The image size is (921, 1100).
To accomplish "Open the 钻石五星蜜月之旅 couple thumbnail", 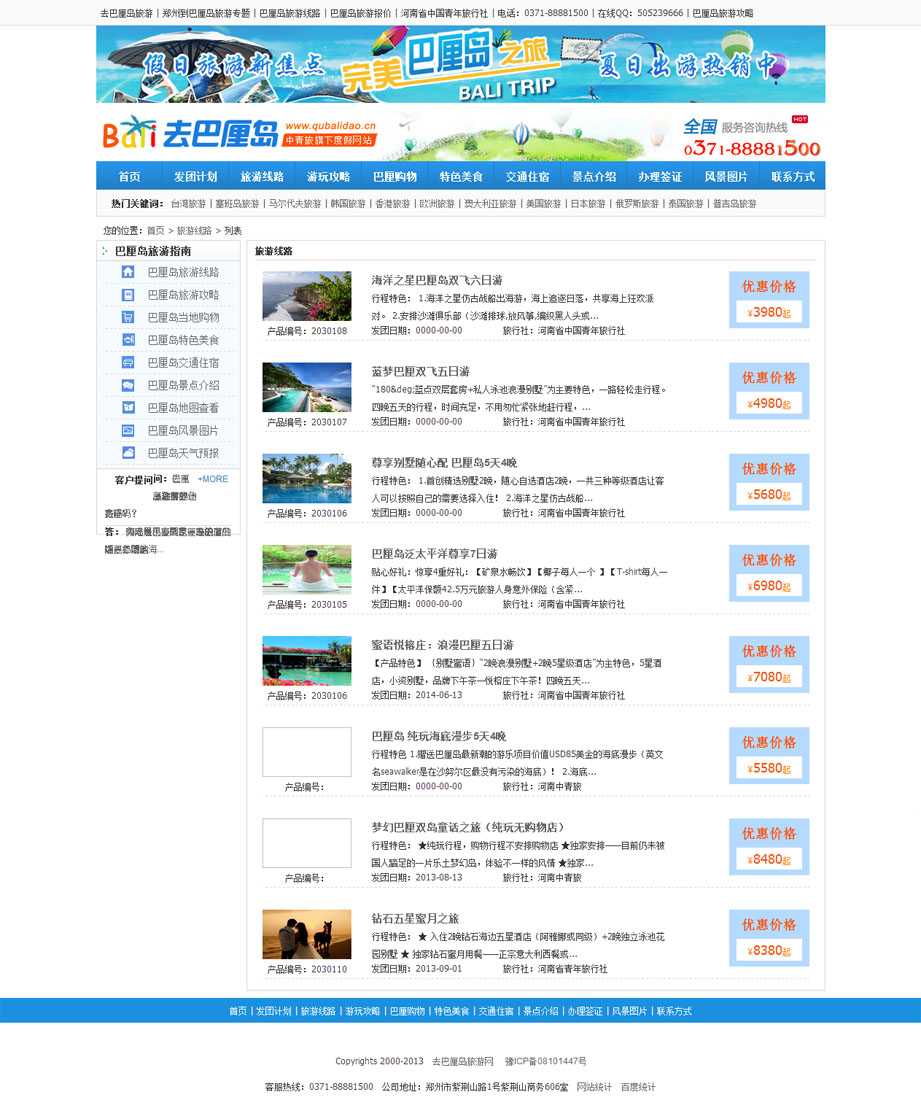I will click(306, 934).
